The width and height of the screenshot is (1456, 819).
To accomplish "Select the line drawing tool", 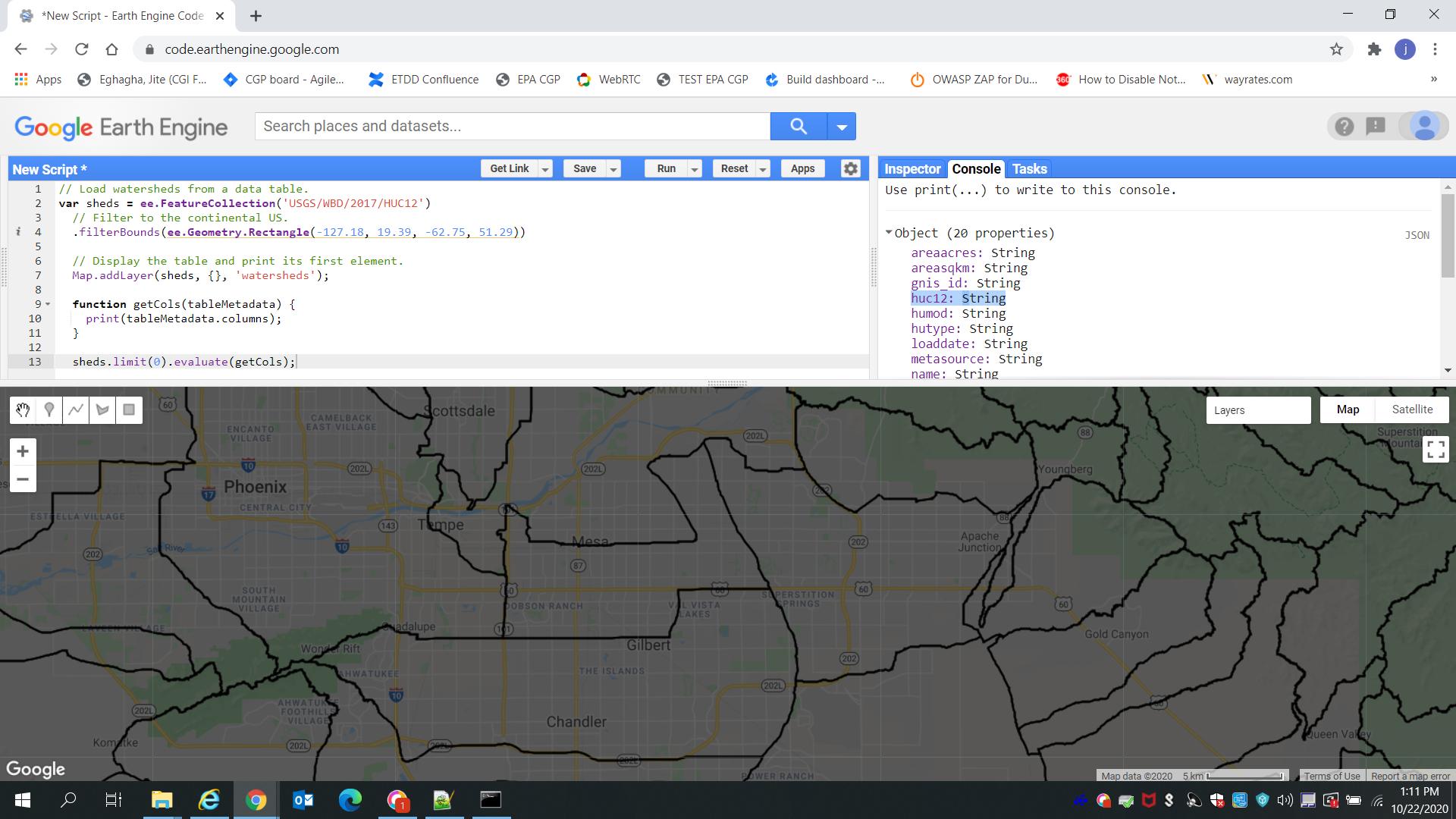I will [x=75, y=409].
